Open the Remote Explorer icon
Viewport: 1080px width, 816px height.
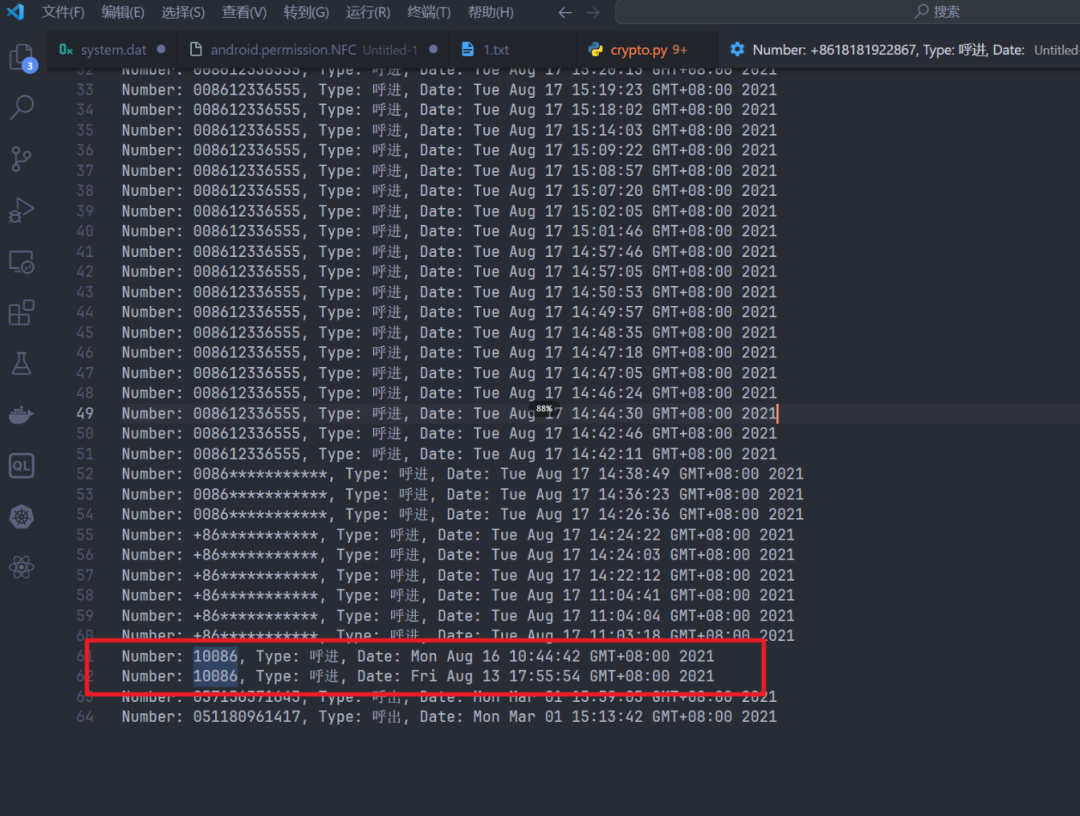(21, 262)
